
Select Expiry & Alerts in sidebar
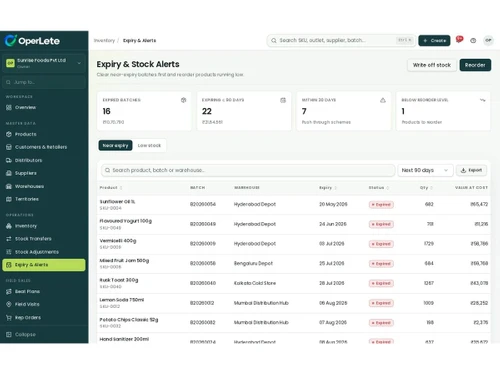point(44,265)
